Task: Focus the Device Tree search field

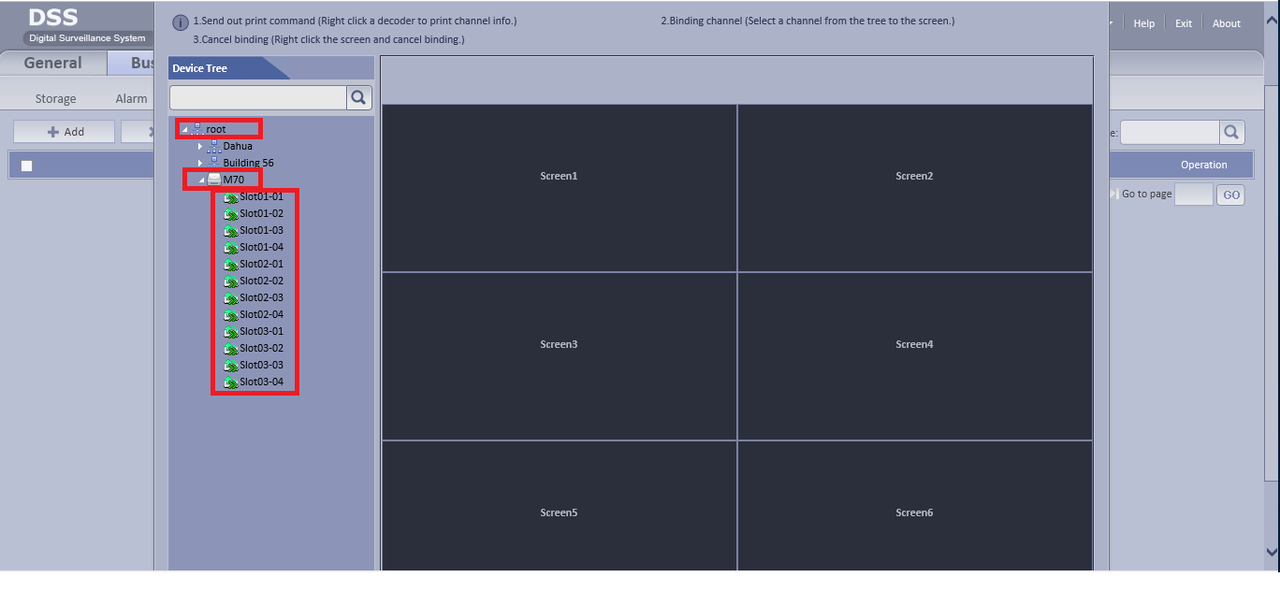Action: click(x=258, y=97)
